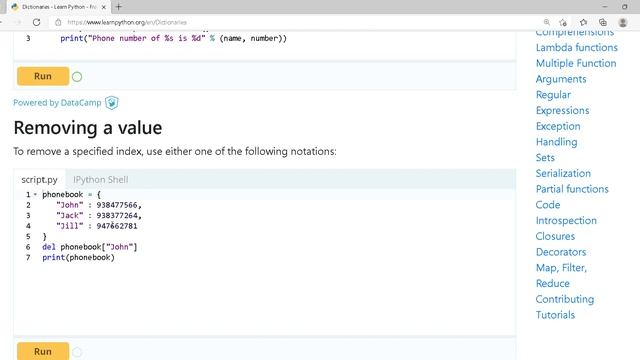Image resolution: width=640 pixels, height=360 pixels.
Task: Open the browser profile avatar
Action: (x=623, y=22)
